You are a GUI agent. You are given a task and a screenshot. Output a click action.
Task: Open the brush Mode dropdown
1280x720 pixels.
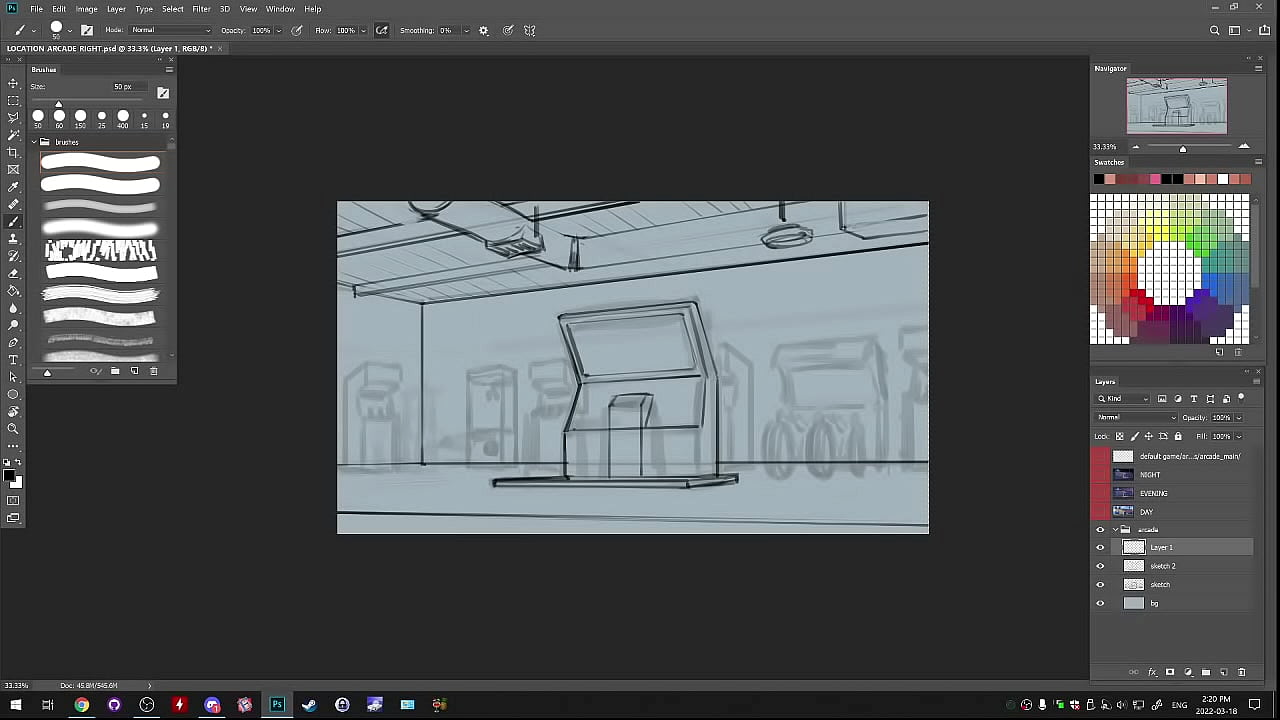click(x=170, y=30)
